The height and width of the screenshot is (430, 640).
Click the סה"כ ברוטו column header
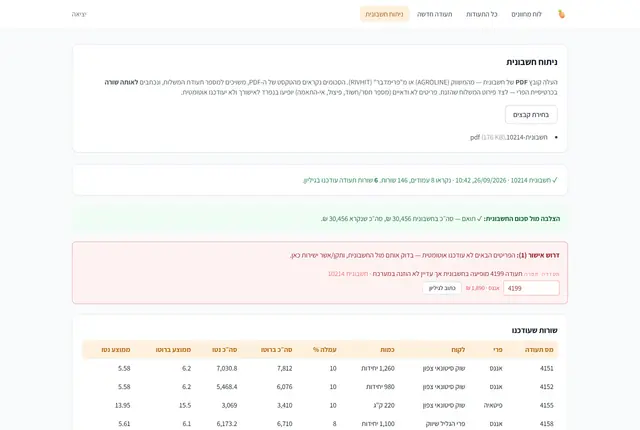click(277, 350)
